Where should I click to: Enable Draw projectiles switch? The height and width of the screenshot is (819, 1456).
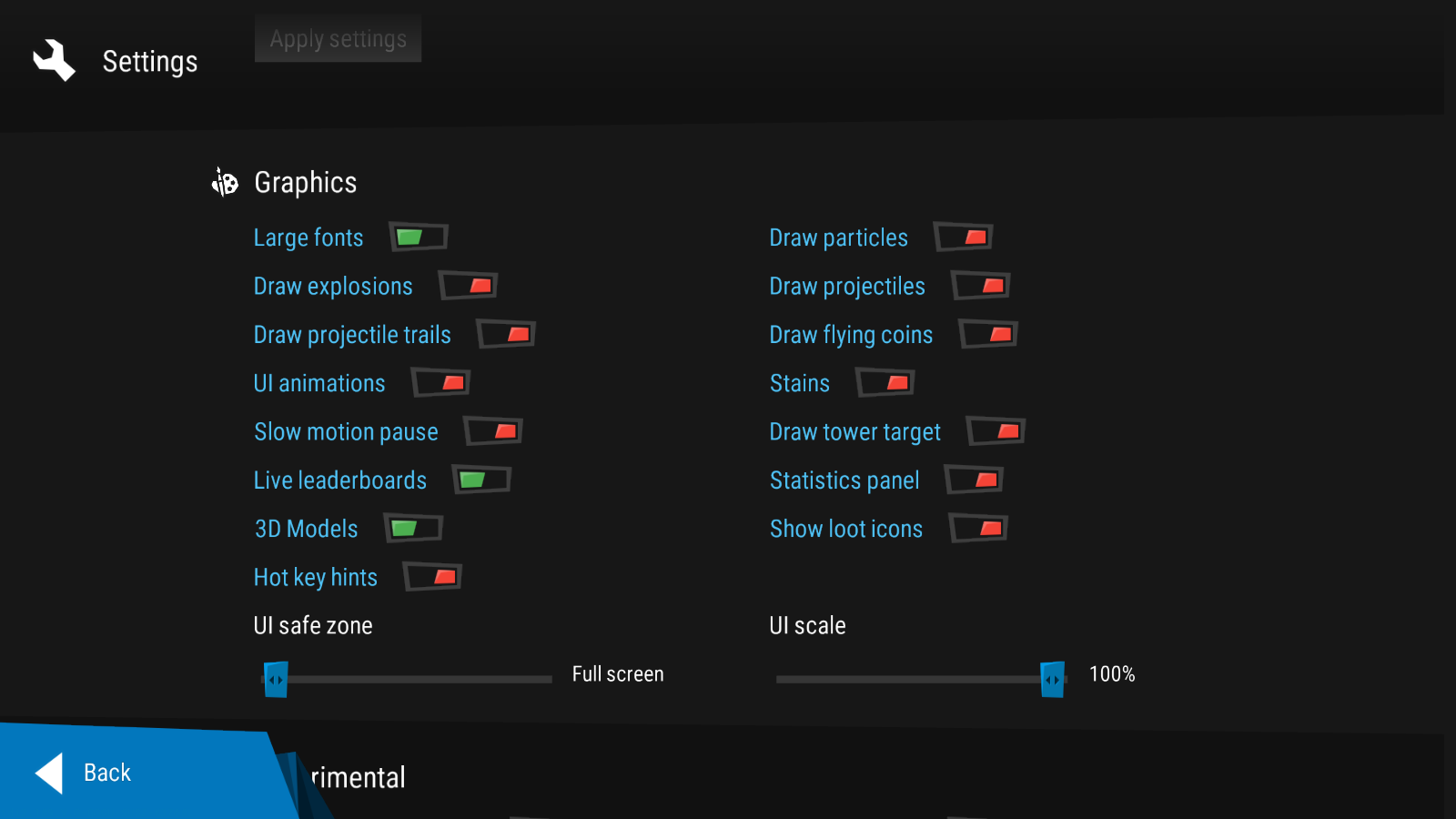tap(981, 286)
